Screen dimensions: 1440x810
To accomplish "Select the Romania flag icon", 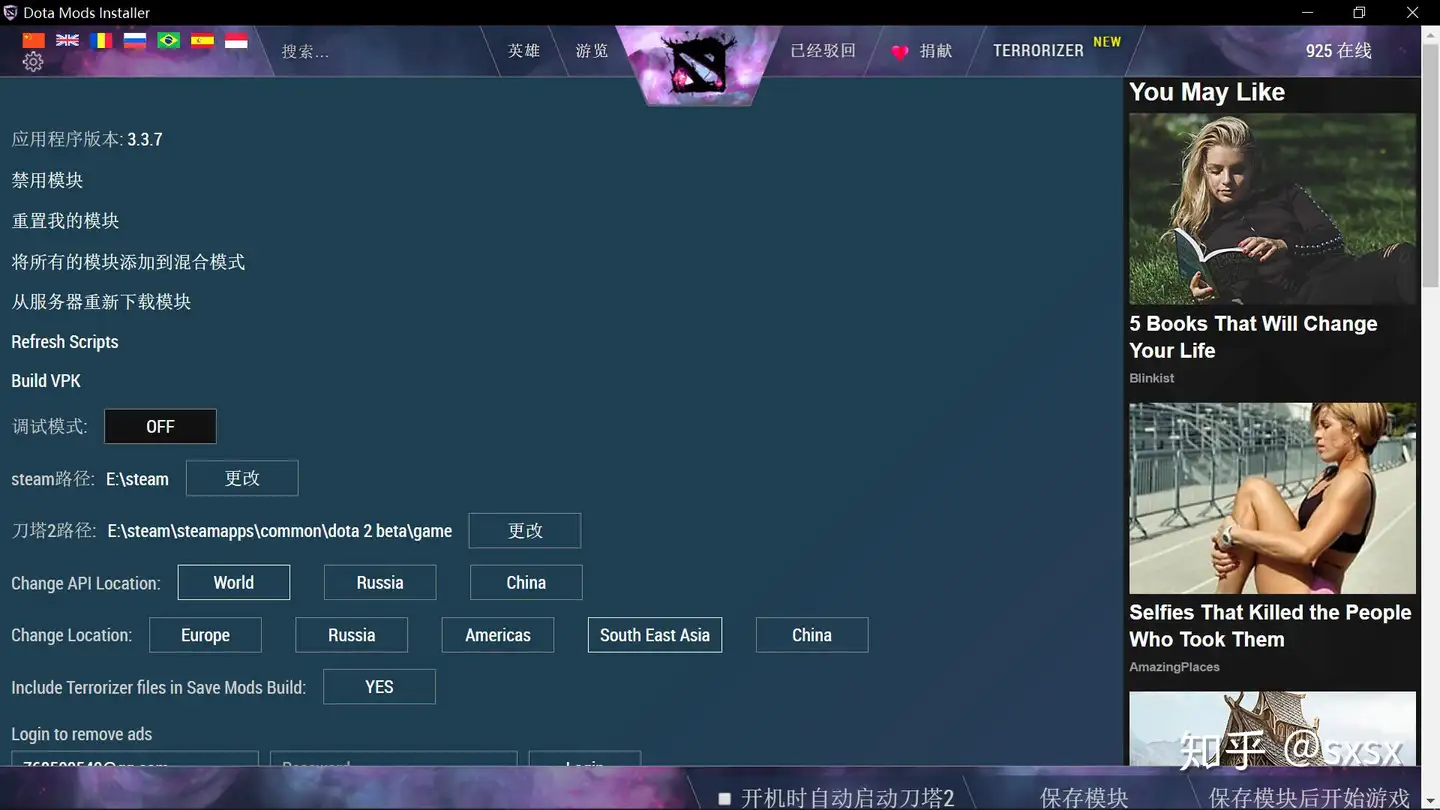I will 101,40.
